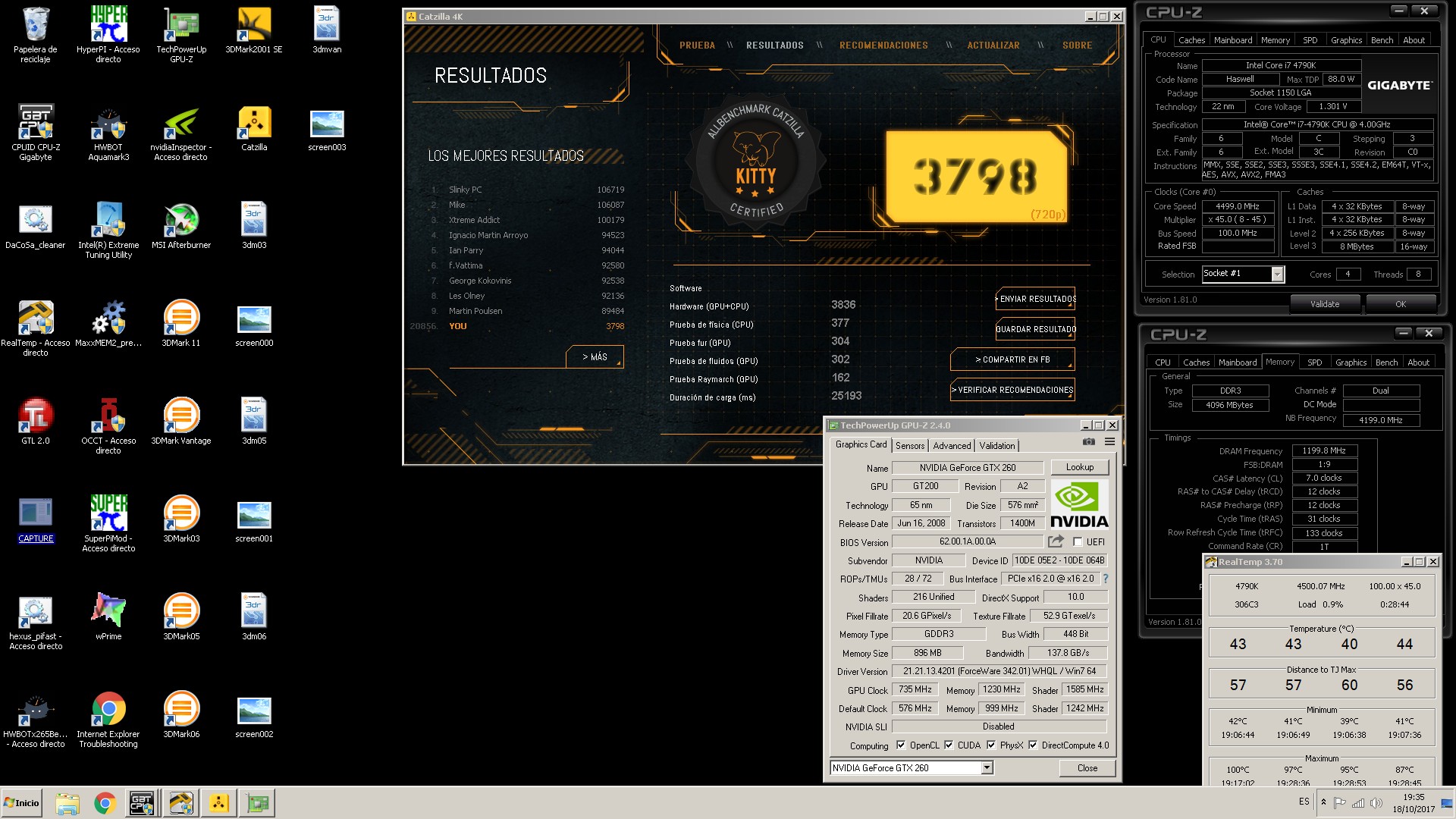Launch Intel(R) Extreme Tuning Utility icon
The width and height of the screenshot is (1456, 819).
pyautogui.click(x=108, y=230)
